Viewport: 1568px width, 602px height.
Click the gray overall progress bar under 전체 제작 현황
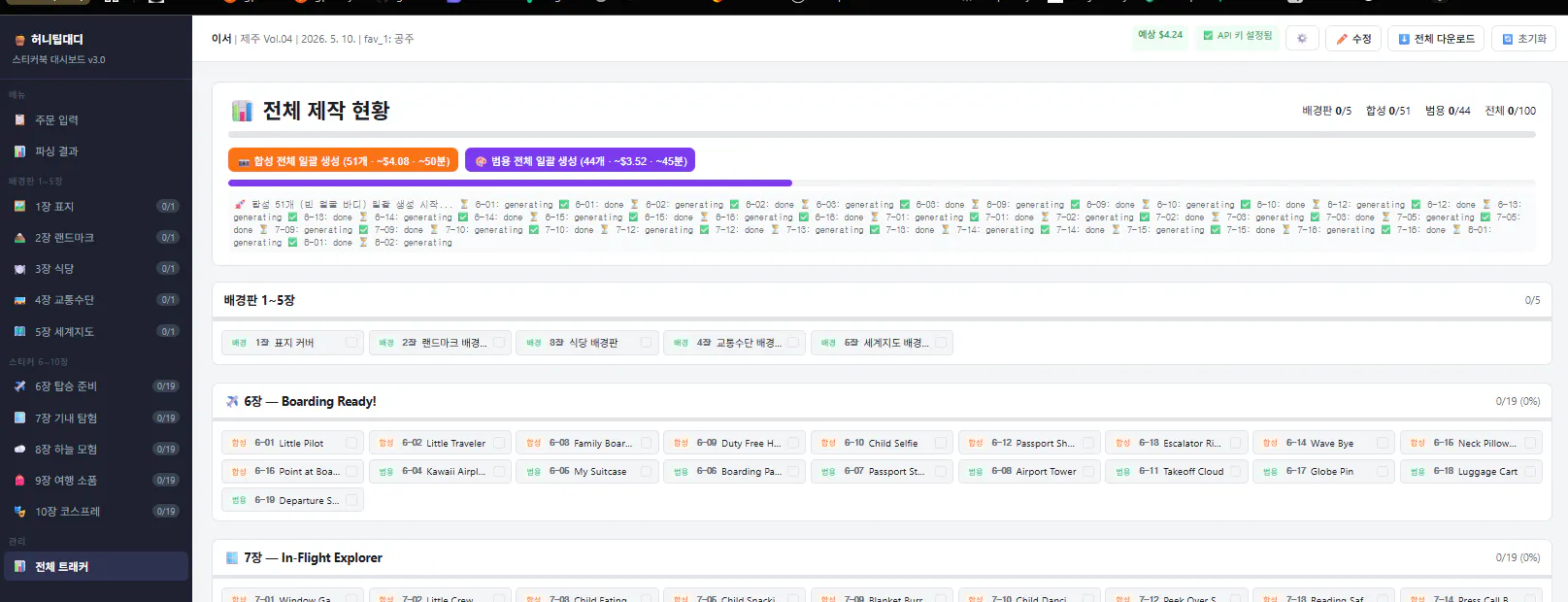coord(882,135)
